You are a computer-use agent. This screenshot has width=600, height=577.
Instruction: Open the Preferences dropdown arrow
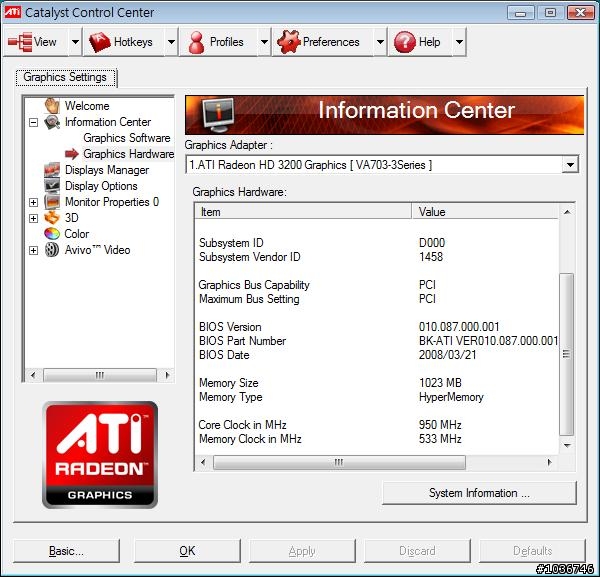point(380,42)
